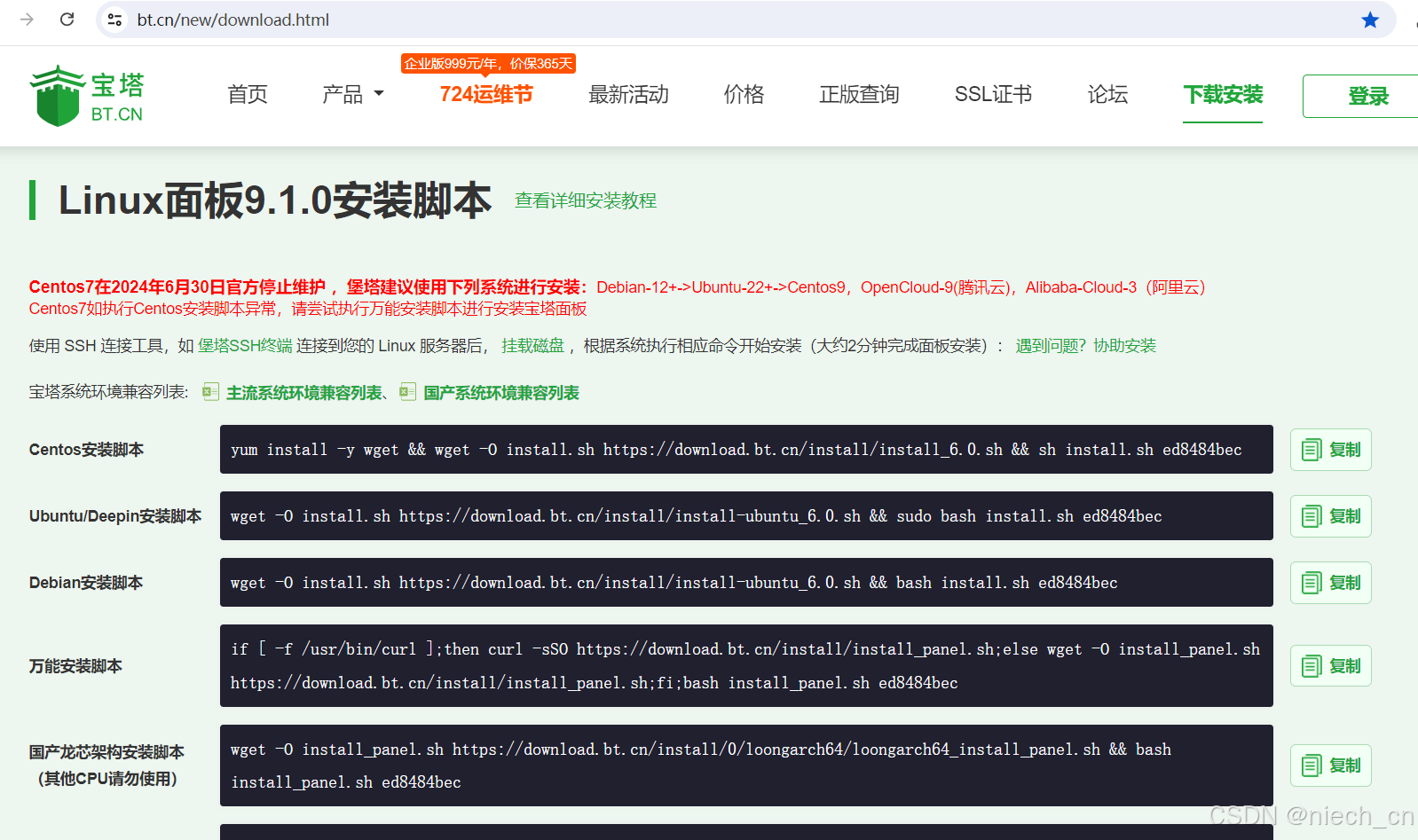
Task: Click the Ubuntu/Deepin install command code box
Action: (x=746, y=516)
